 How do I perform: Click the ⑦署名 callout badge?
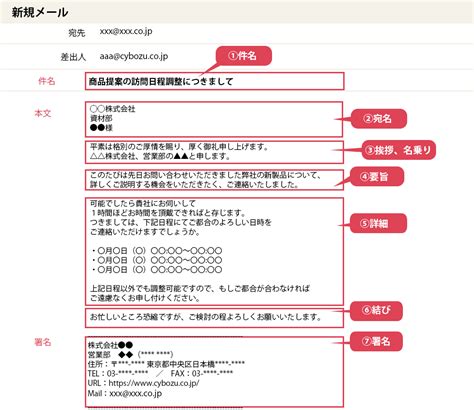(376, 341)
